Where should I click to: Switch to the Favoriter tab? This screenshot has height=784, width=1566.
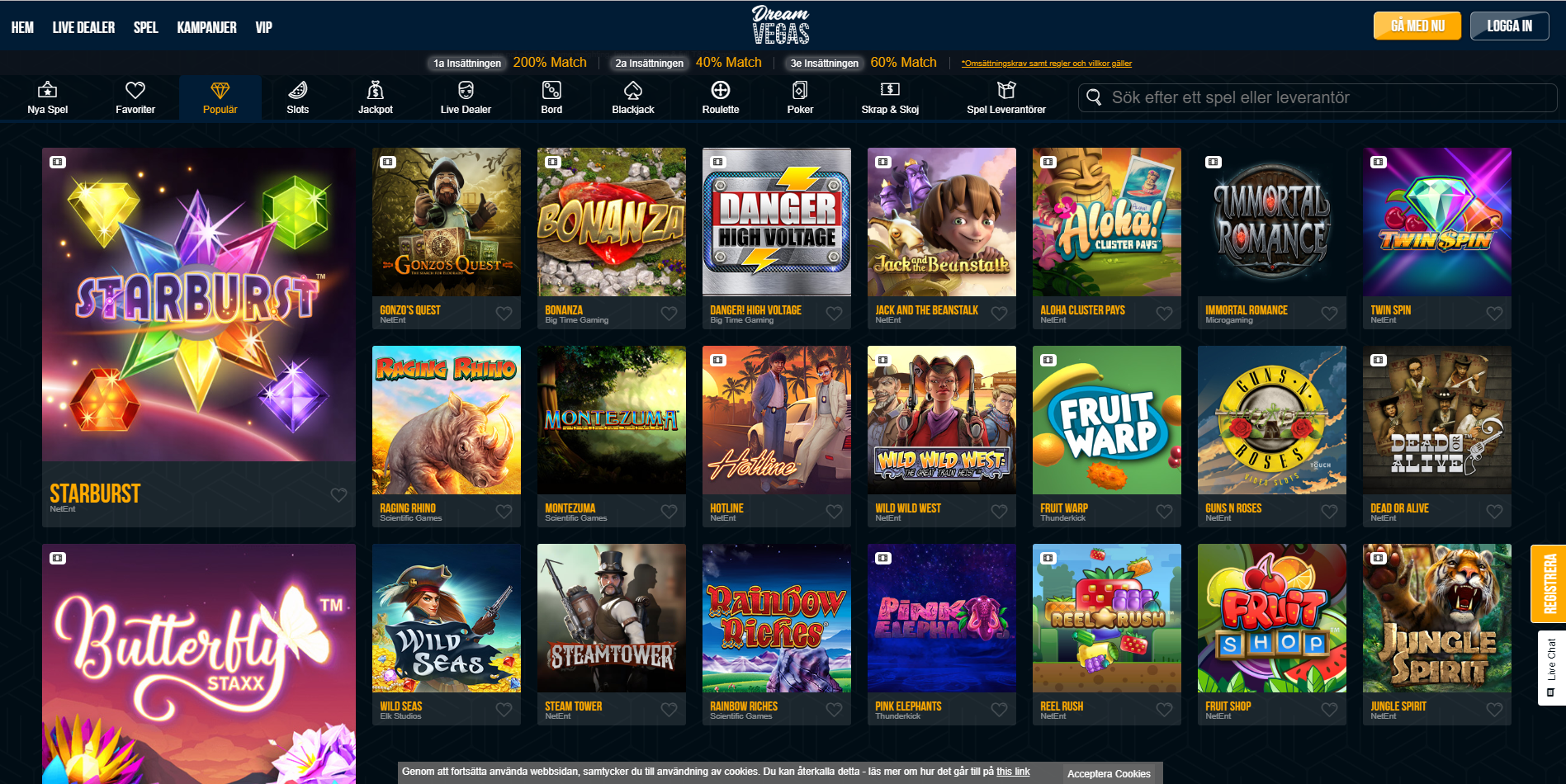tap(135, 97)
